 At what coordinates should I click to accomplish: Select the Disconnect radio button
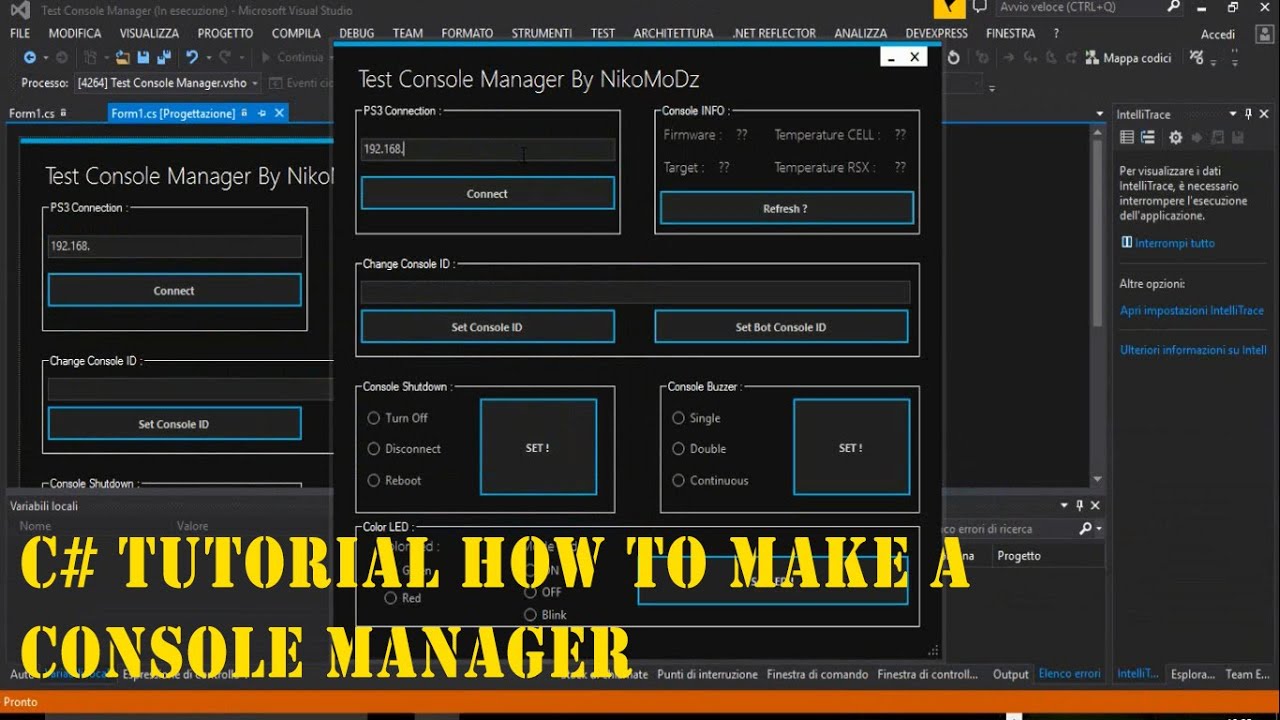pyautogui.click(x=374, y=449)
